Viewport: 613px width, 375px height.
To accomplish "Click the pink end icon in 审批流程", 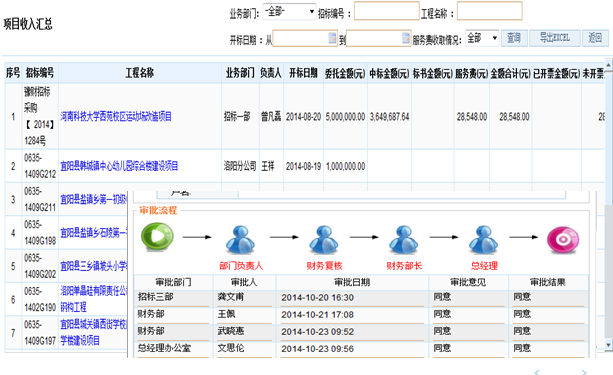I will (563, 239).
